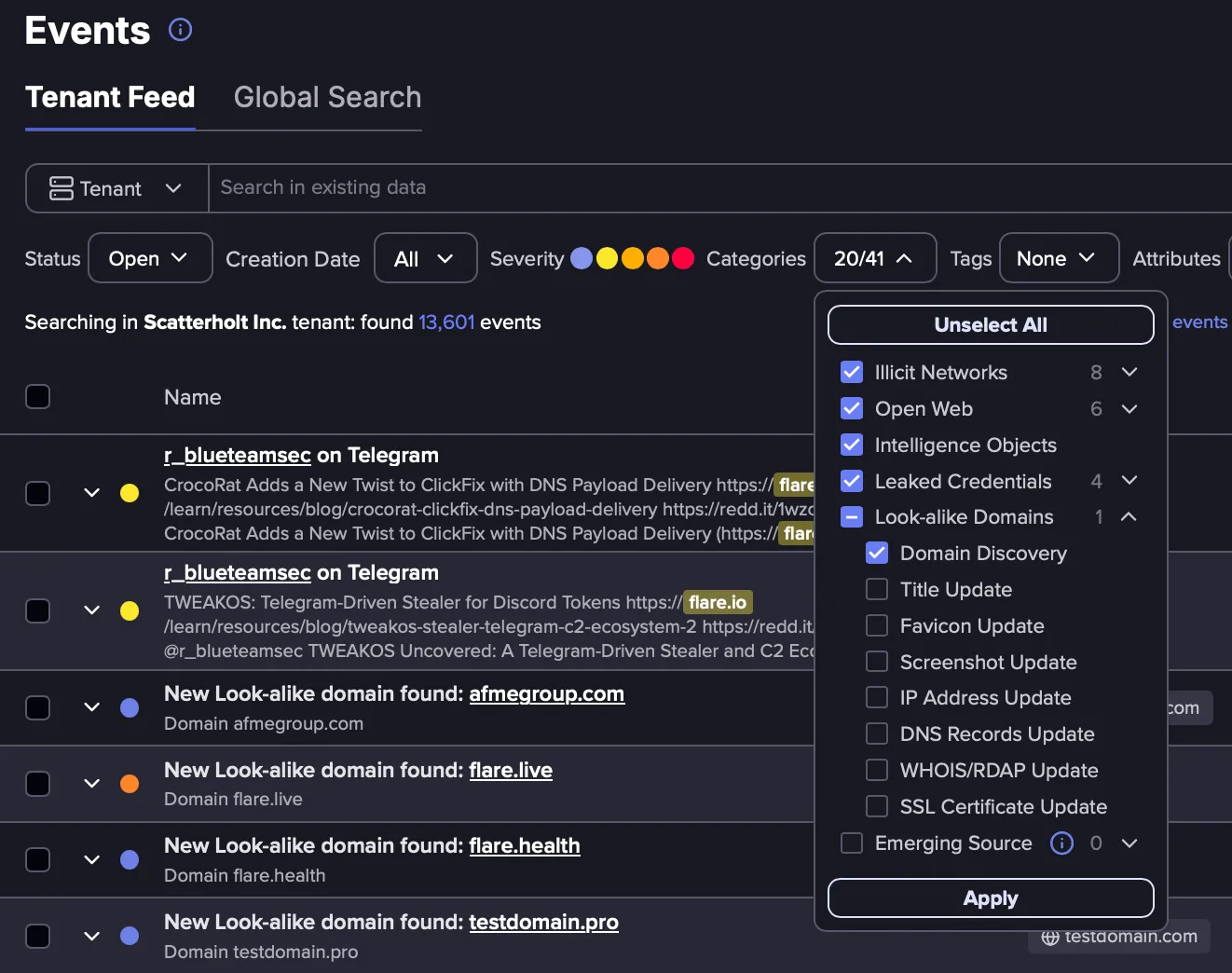
Task: Expand the Open Web subcategories
Action: click(x=1129, y=409)
